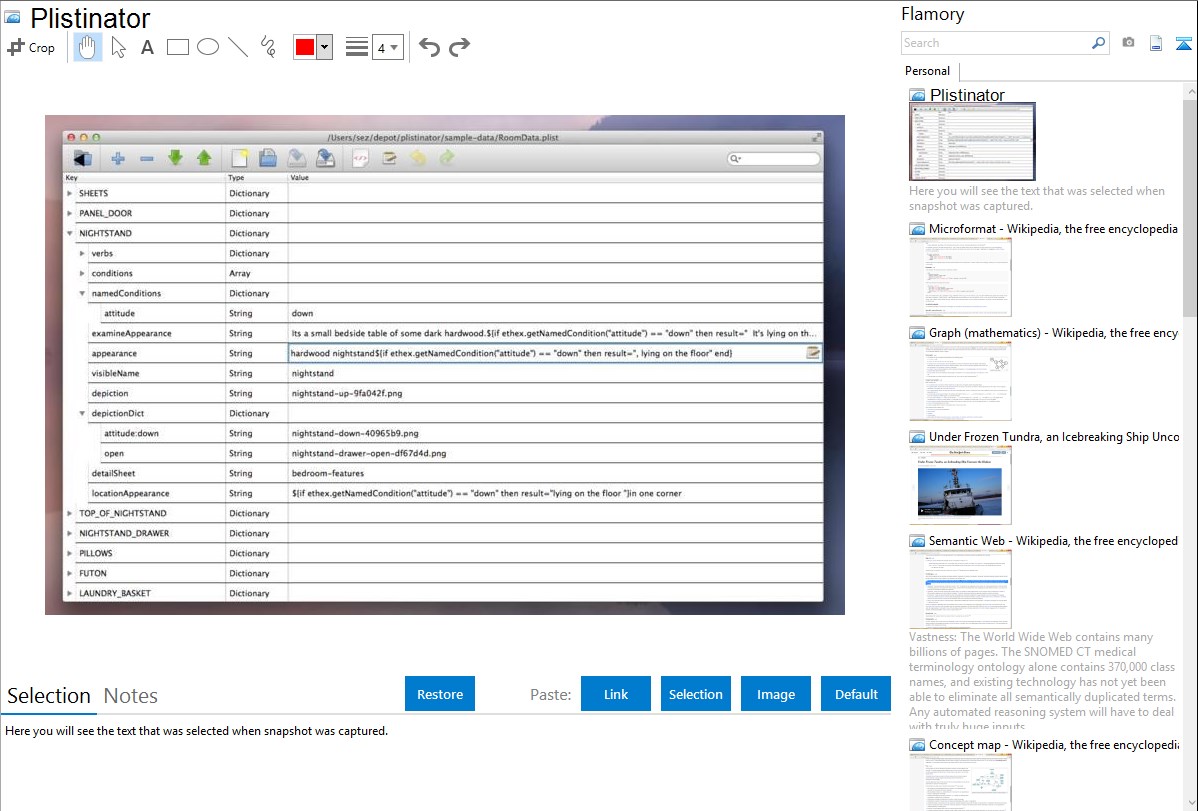1198x811 pixels.
Task: Capture a snapshot with camera icon
Action: coord(1128,43)
